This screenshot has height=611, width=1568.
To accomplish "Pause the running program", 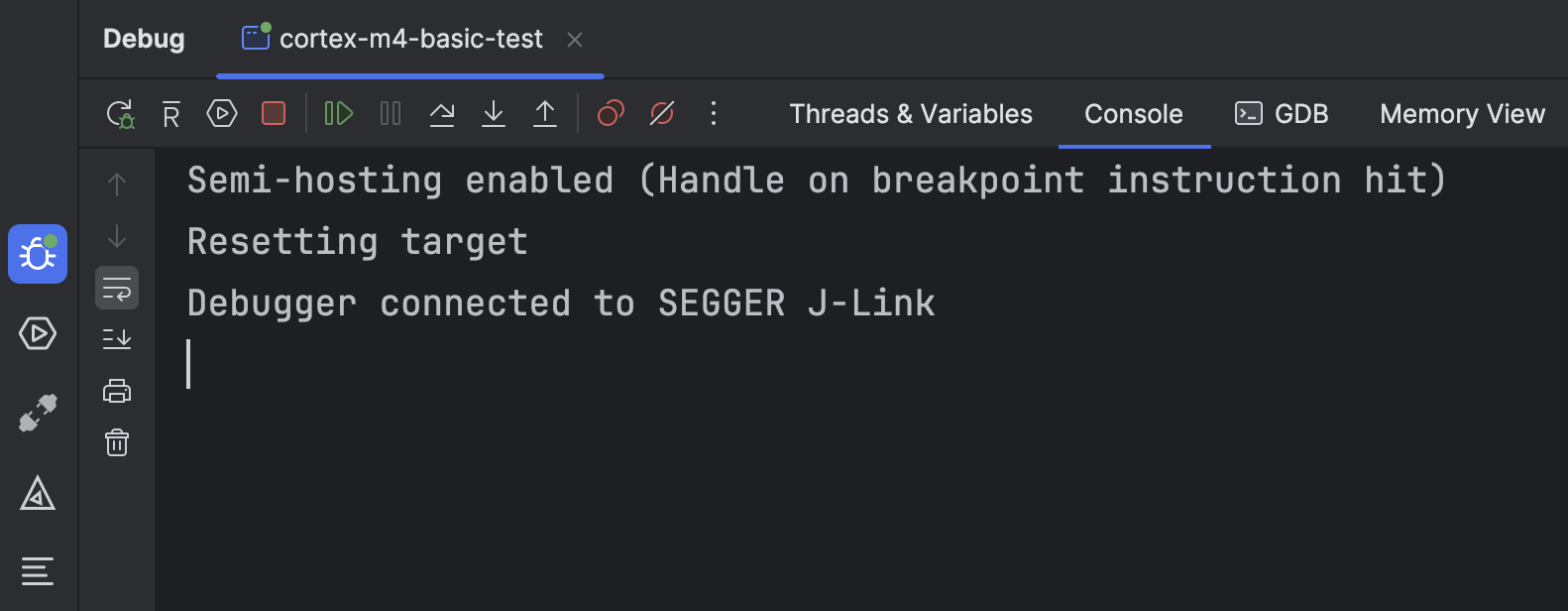I will [x=390, y=113].
